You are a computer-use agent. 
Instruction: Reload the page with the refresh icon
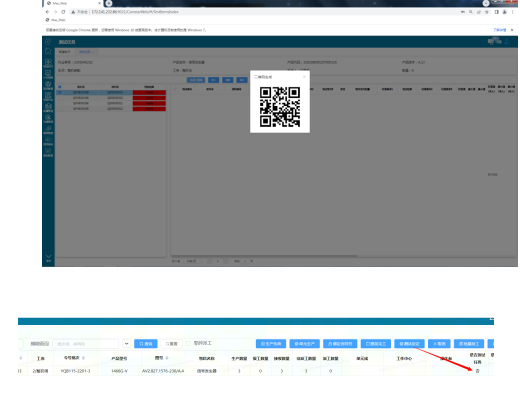pyautogui.click(x=63, y=12)
